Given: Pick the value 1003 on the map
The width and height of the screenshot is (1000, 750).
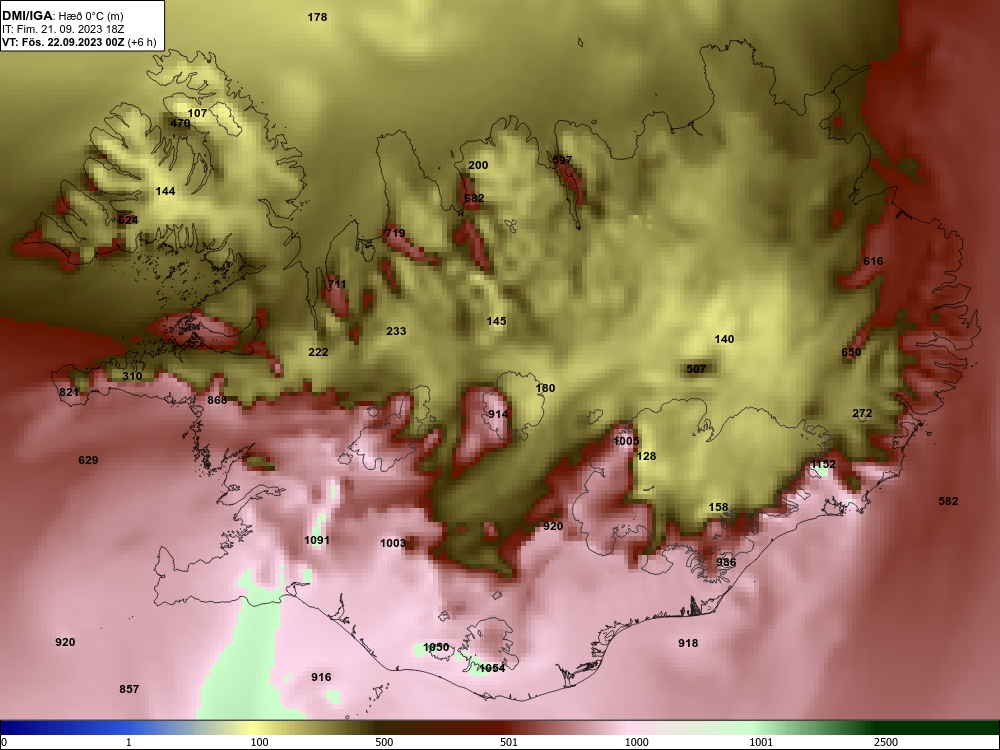Looking at the screenshot, I should point(393,543).
